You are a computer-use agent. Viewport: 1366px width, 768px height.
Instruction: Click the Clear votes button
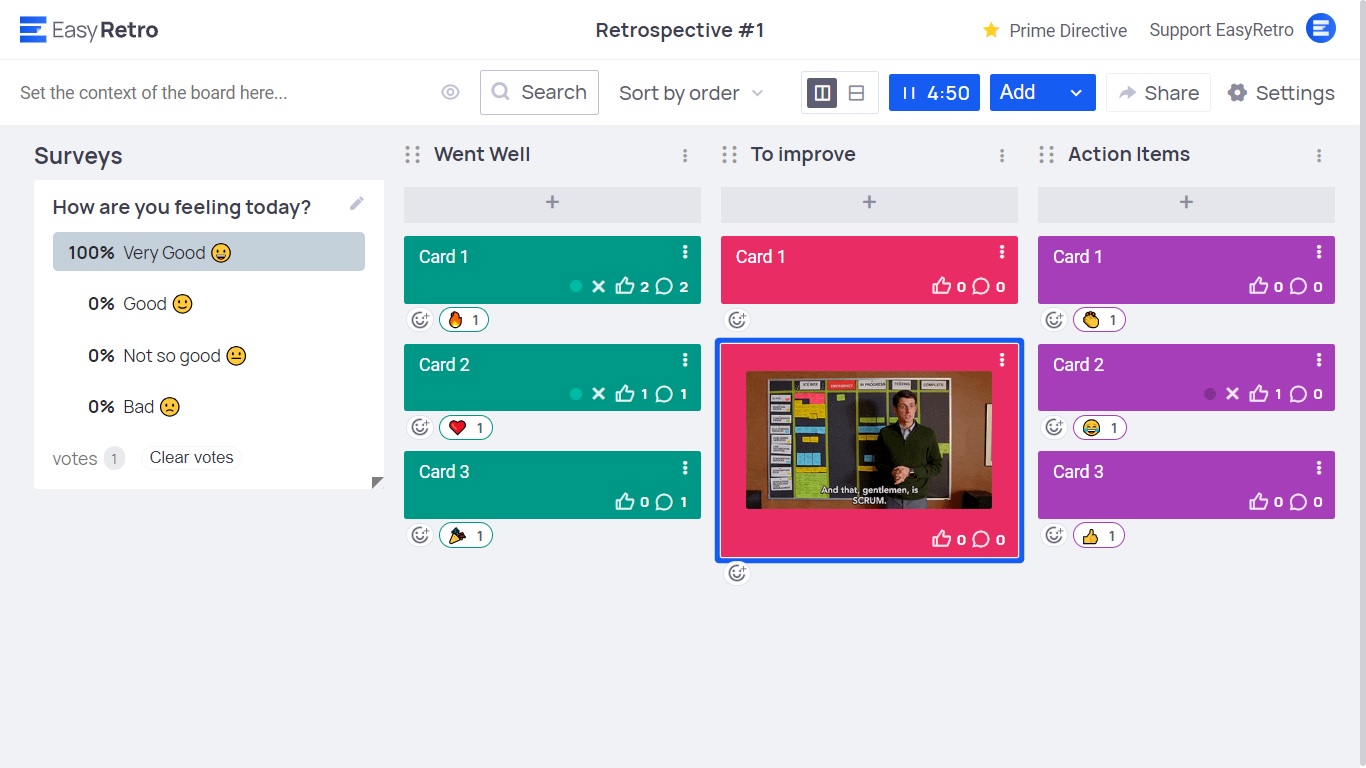point(191,458)
